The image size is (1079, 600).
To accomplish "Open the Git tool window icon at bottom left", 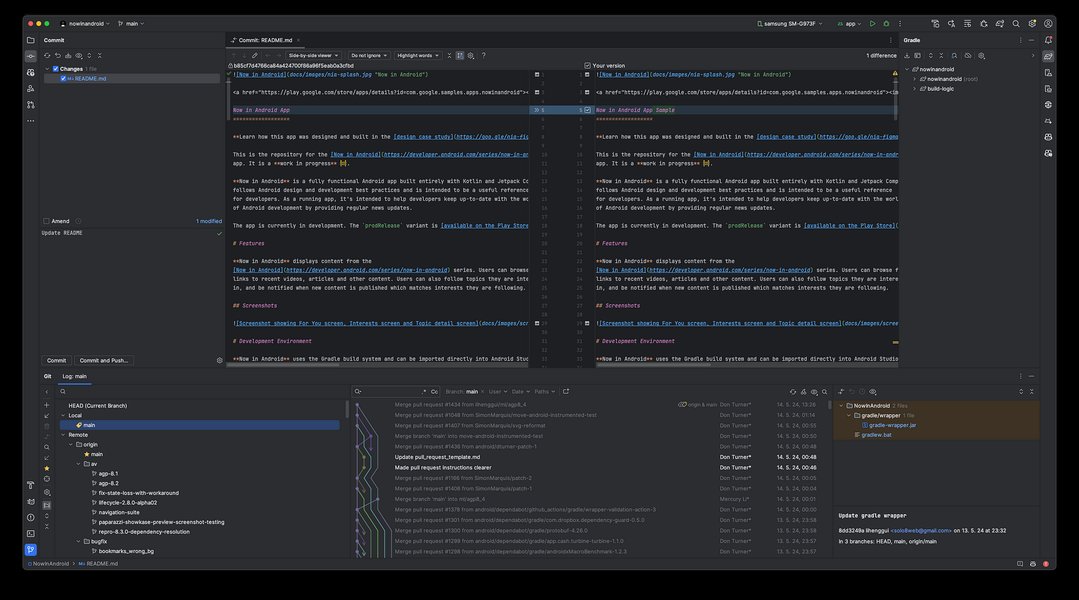I will tap(30, 550).
